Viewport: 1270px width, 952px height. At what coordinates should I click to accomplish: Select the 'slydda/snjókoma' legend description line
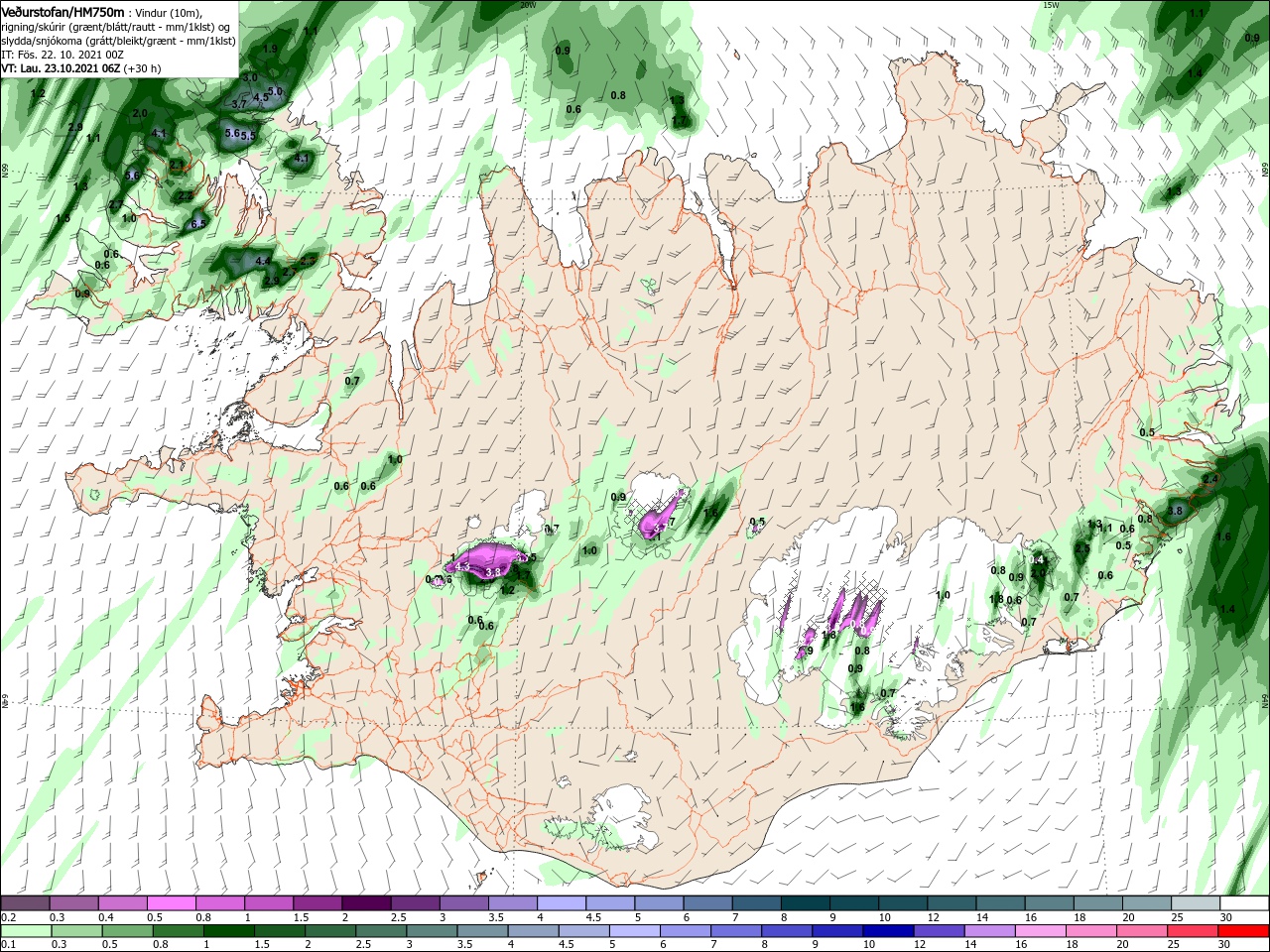pyautogui.click(x=118, y=41)
